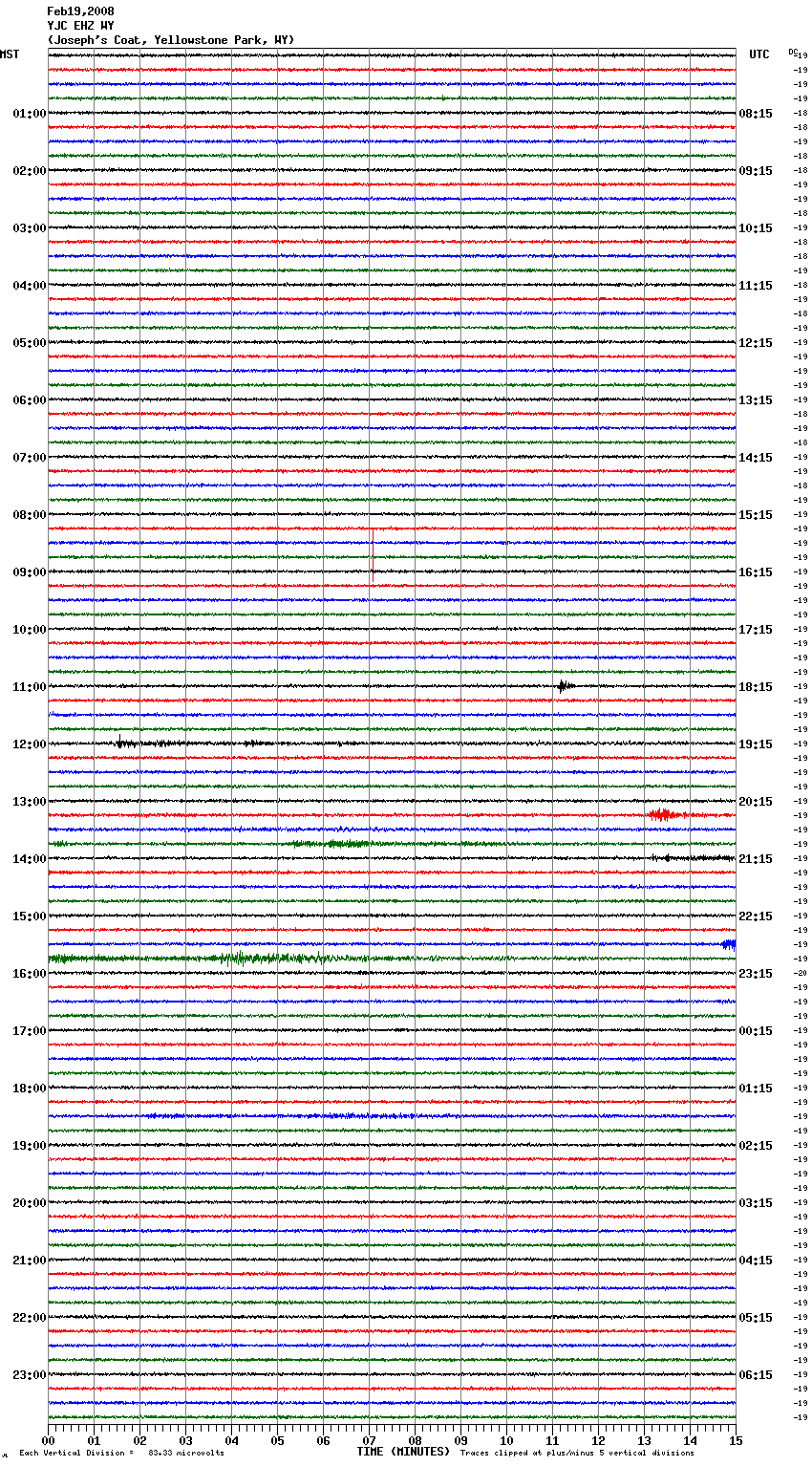The image size is (812, 1466).
Task: Pick the 23:00 MST hour label
Action: 30,1375
